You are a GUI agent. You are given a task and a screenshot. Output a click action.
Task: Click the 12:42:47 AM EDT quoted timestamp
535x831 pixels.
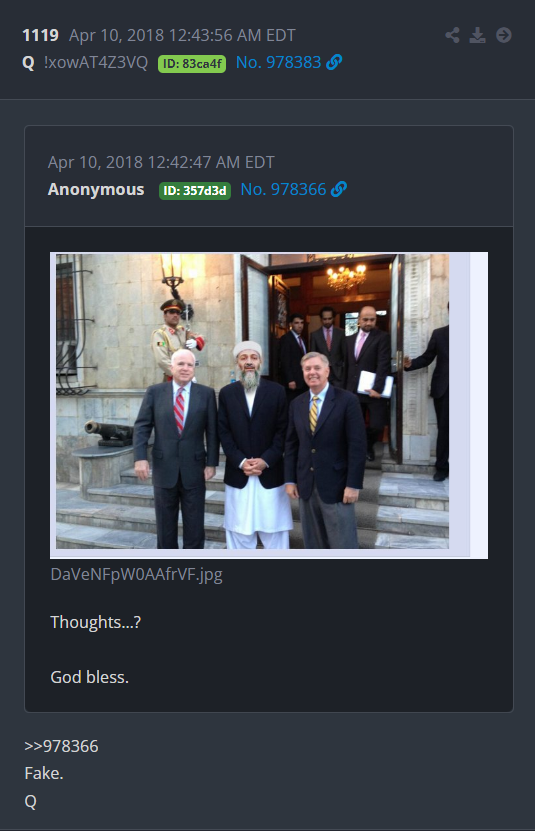click(x=161, y=162)
